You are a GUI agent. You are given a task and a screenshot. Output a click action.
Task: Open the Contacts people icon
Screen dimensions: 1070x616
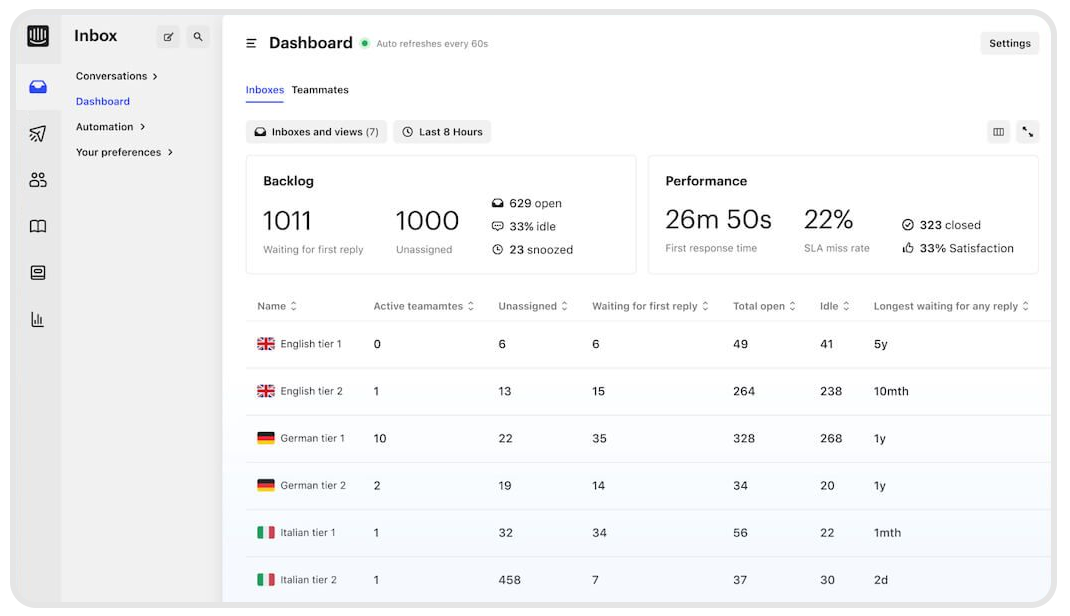click(x=38, y=179)
